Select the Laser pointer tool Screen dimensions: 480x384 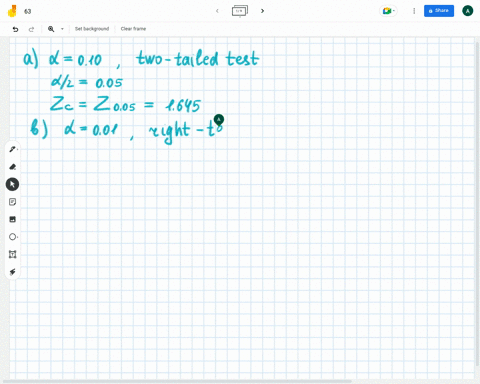click(x=12, y=272)
